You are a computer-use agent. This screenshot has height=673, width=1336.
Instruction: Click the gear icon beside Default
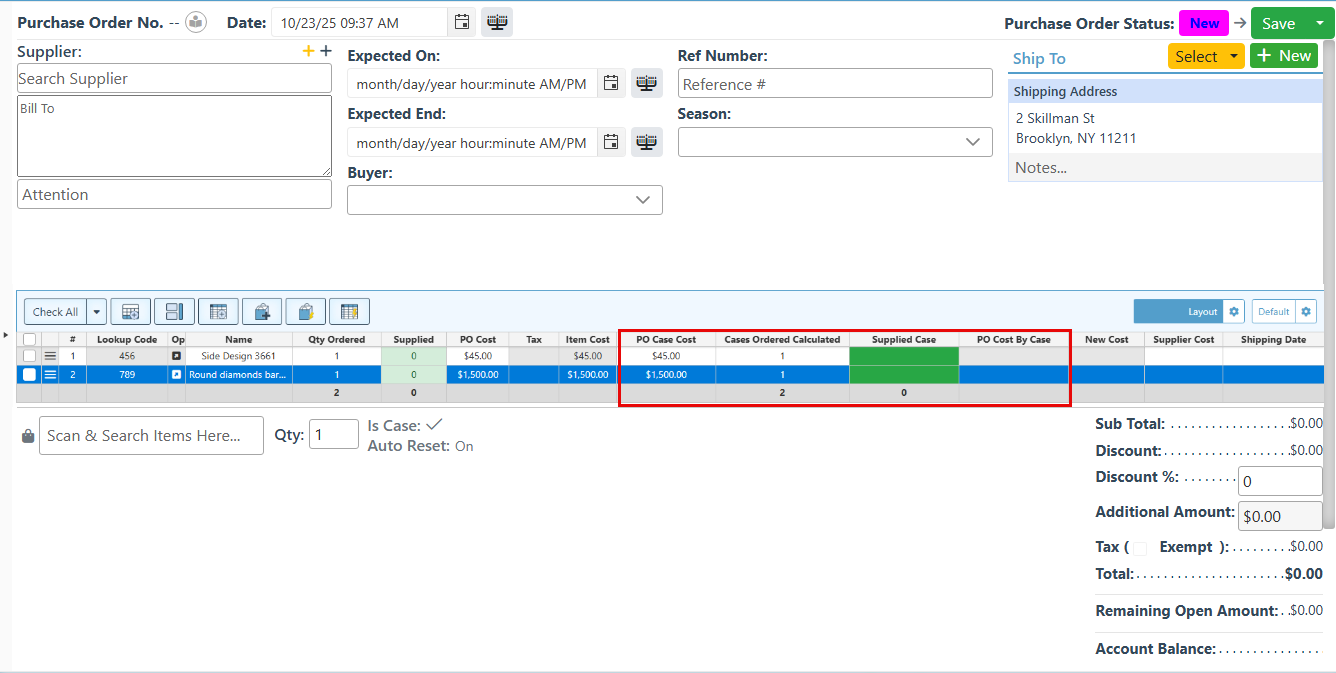tap(1305, 312)
